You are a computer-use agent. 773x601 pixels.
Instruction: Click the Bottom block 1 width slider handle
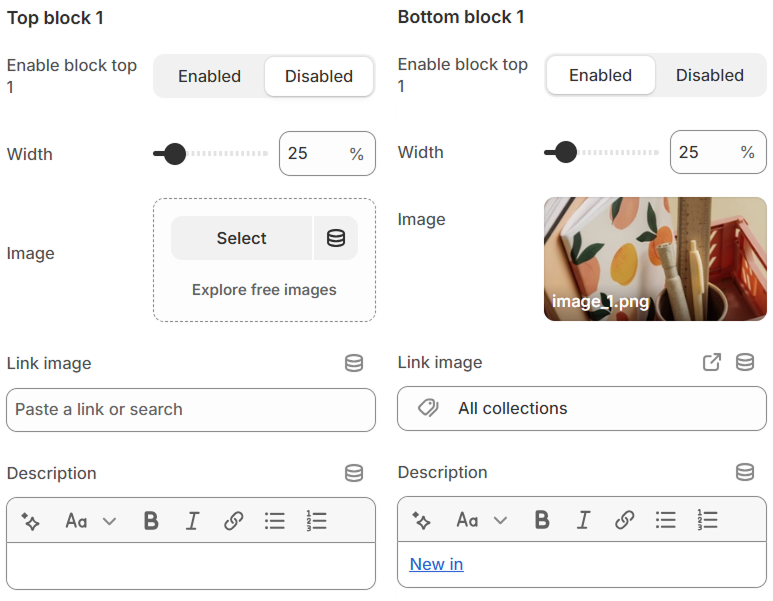coord(565,152)
